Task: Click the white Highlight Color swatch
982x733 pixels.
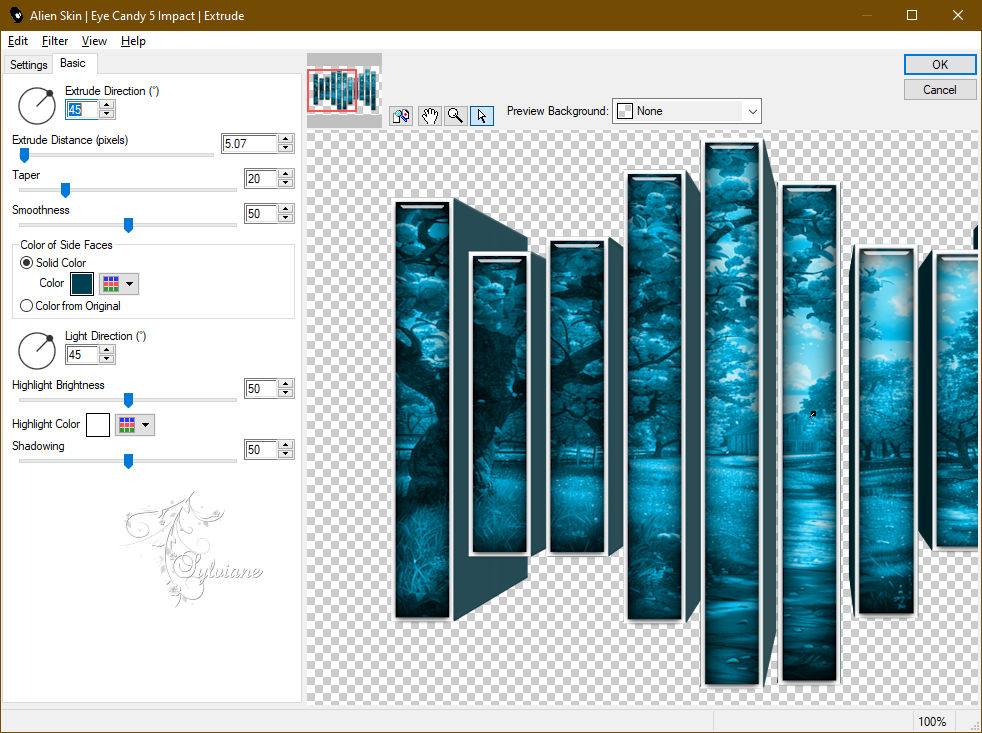Action: (x=98, y=425)
